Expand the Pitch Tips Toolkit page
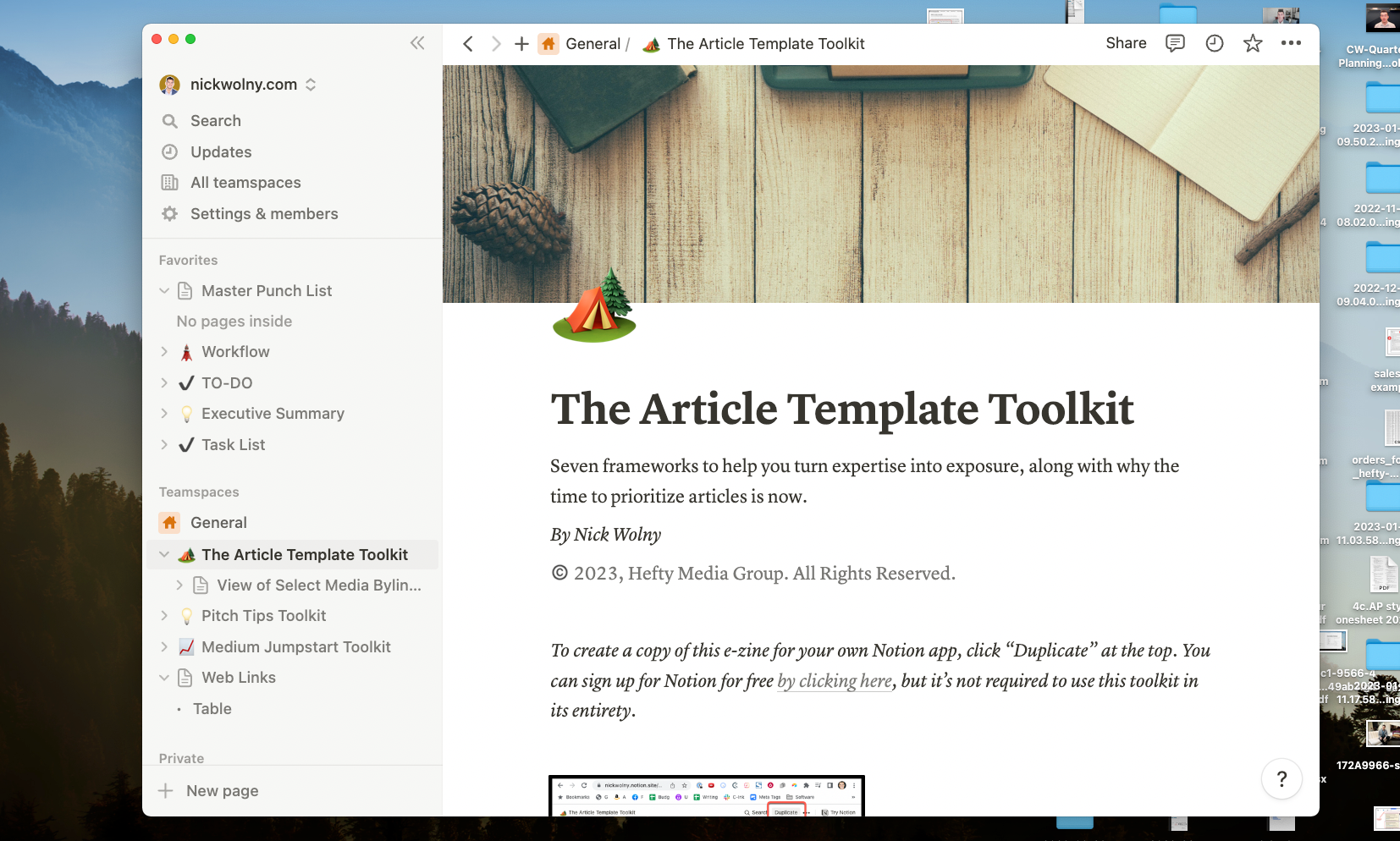The image size is (1400, 841). click(x=164, y=616)
